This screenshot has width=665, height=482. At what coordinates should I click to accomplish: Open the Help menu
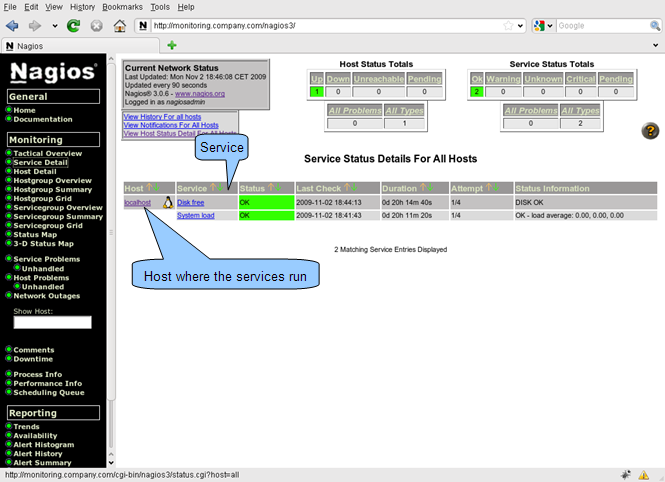click(x=186, y=7)
